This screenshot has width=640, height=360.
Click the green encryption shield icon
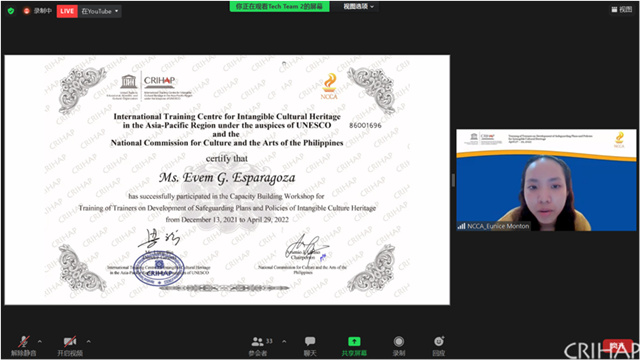point(11,11)
